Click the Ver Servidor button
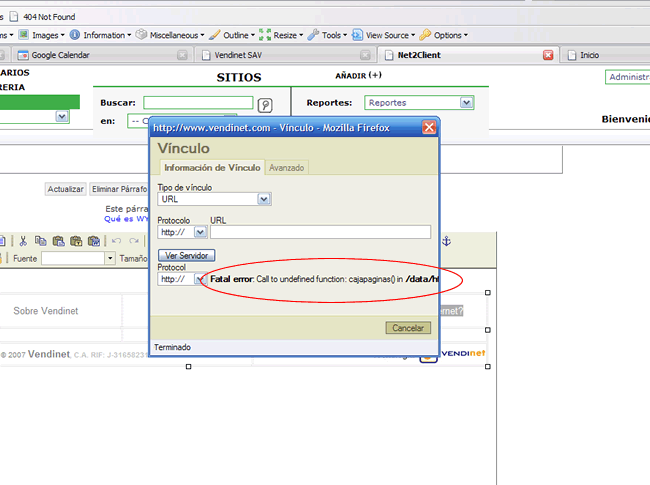 [x=187, y=255]
